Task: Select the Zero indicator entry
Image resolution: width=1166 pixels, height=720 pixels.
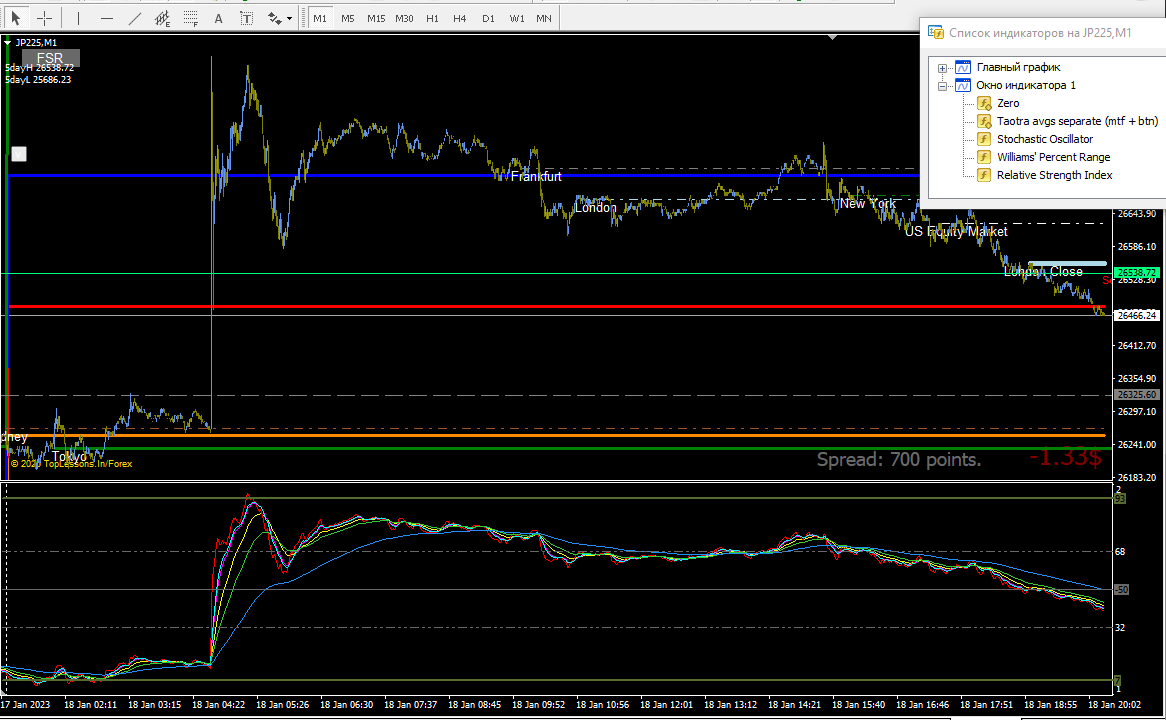Action: (1008, 103)
